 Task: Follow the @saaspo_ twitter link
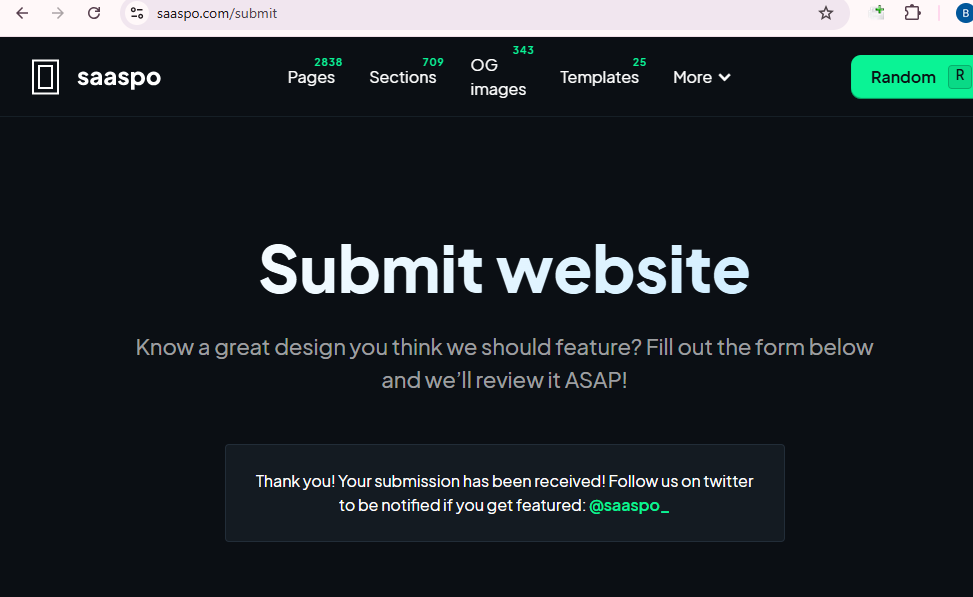pyautogui.click(x=629, y=505)
